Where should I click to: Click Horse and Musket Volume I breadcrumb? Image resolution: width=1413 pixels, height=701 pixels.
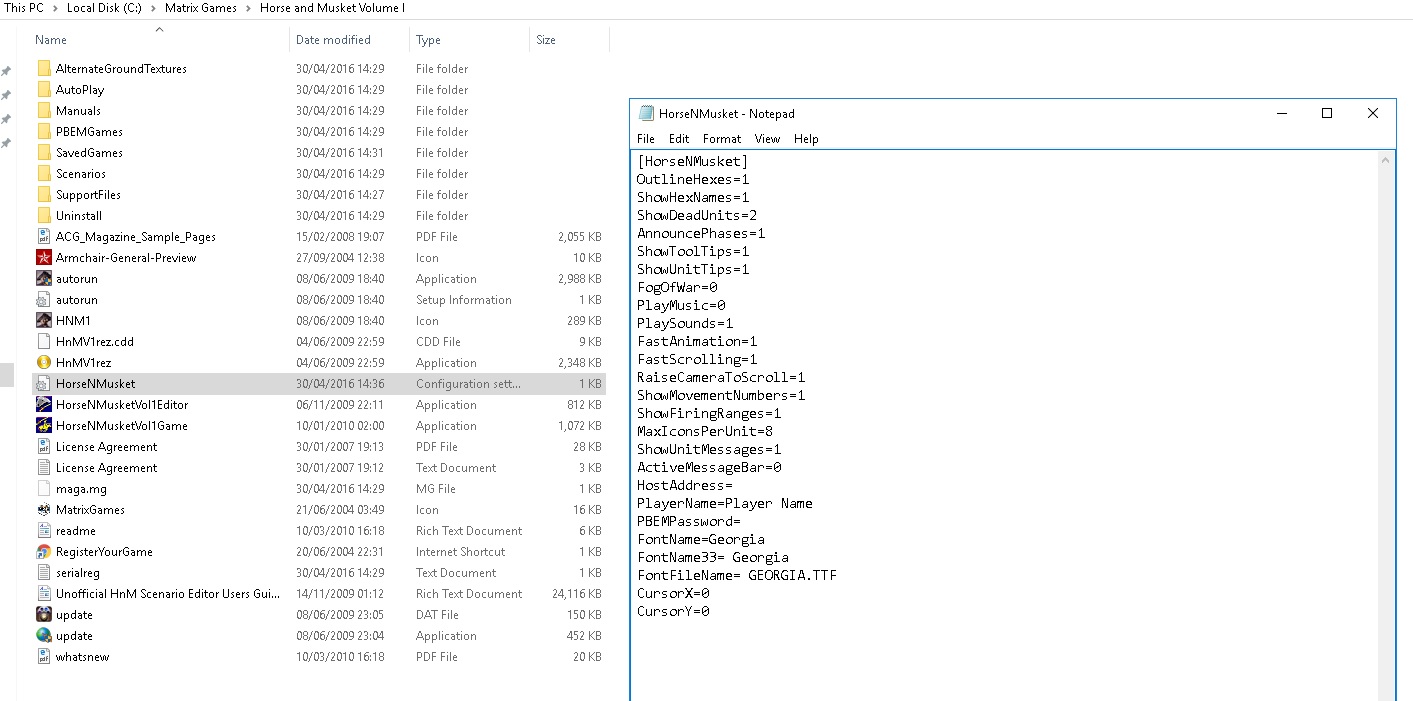(x=333, y=8)
